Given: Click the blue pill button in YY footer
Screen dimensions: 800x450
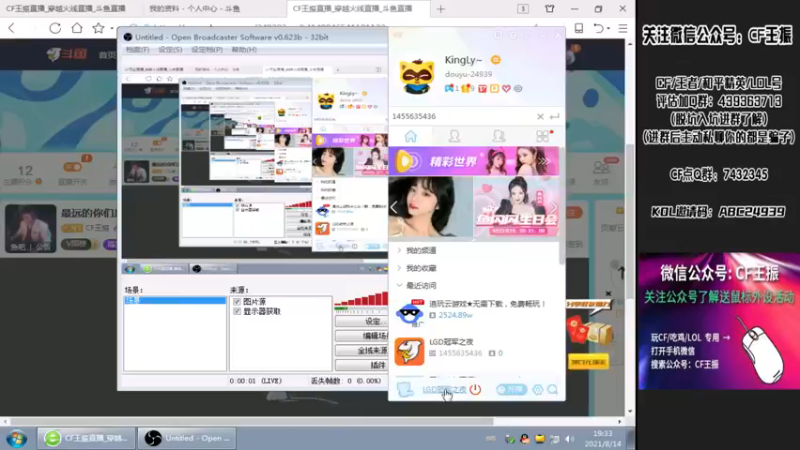Looking at the screenshot, I should pyautogui.click(x=512, y=389).
